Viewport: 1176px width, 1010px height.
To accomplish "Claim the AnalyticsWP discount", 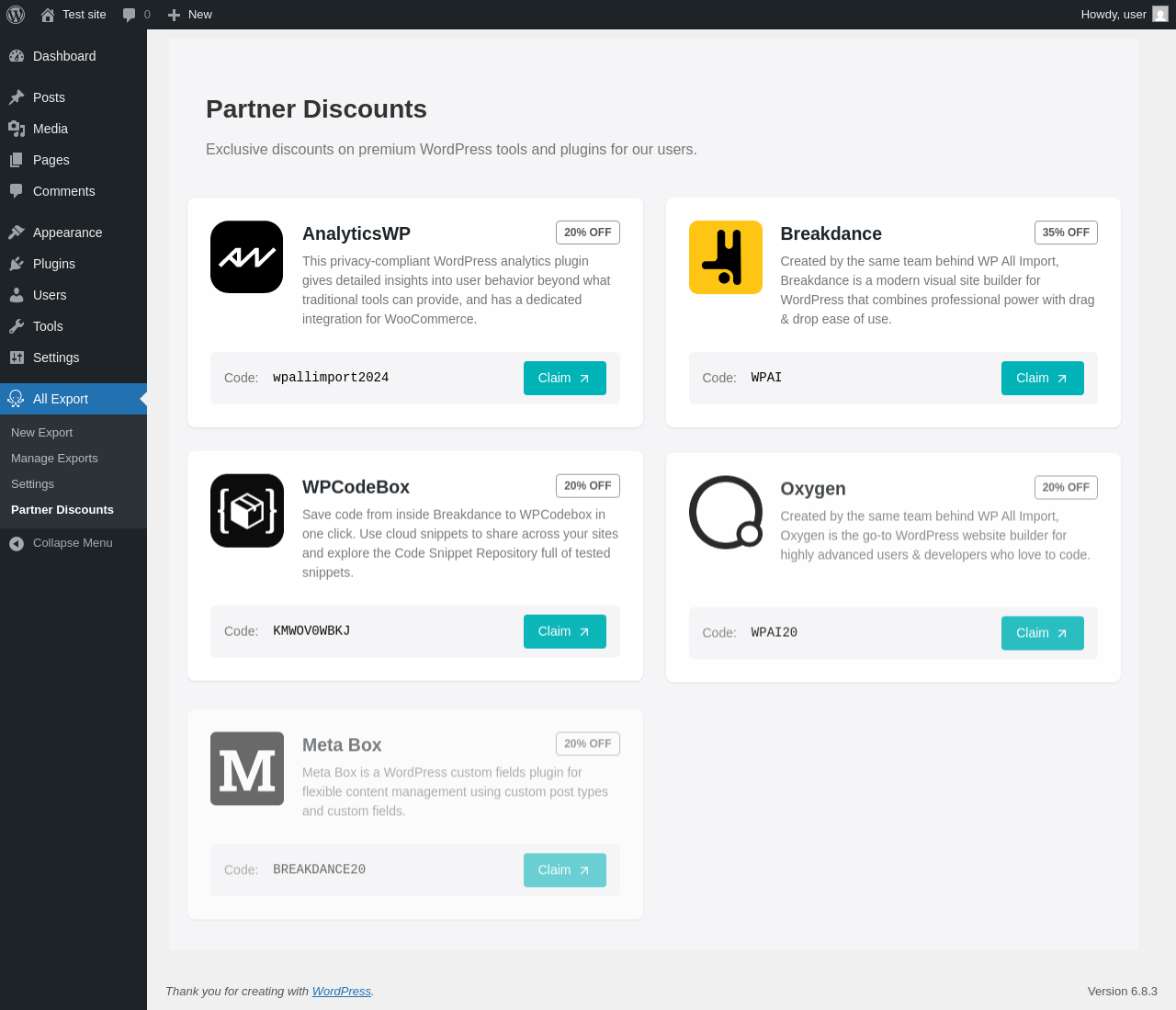I will (564, 379).
